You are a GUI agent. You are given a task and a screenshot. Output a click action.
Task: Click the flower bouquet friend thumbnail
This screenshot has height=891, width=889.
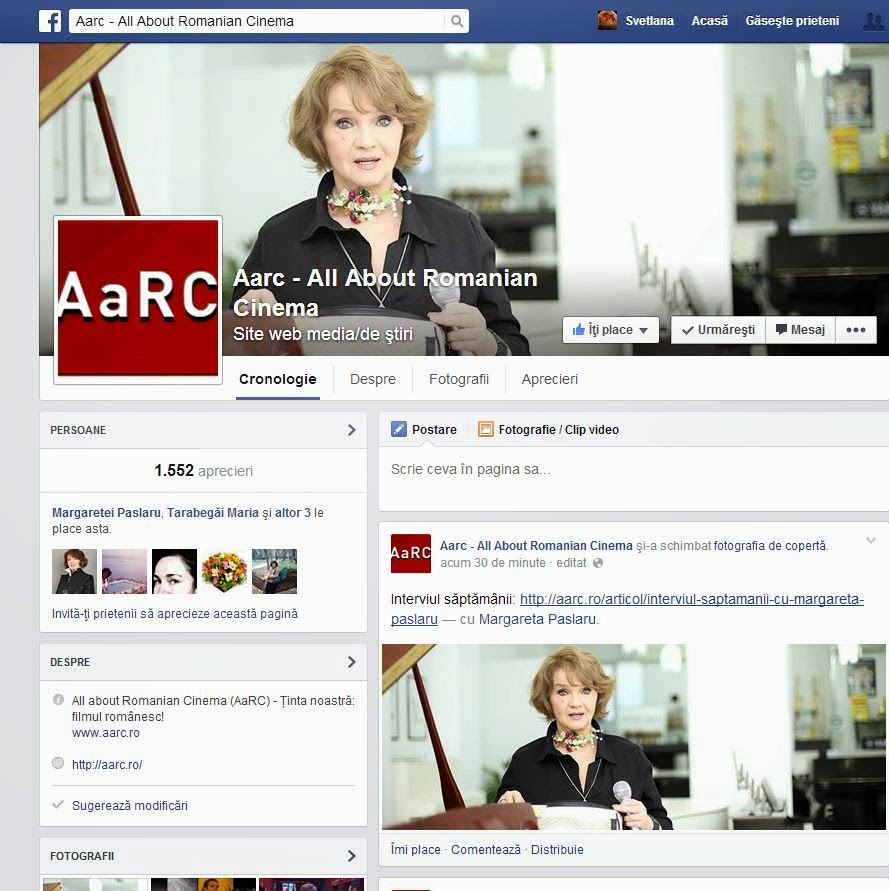(x=225, y=572)
